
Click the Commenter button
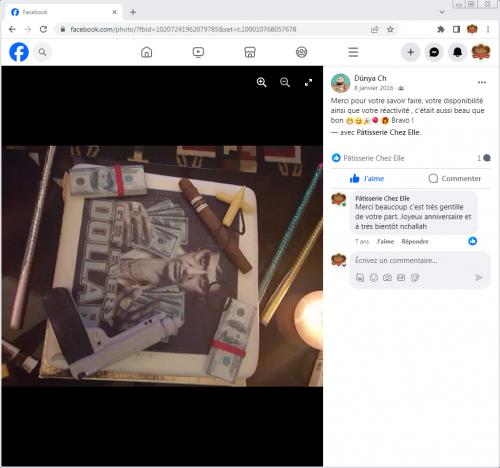tap(455, 179)
